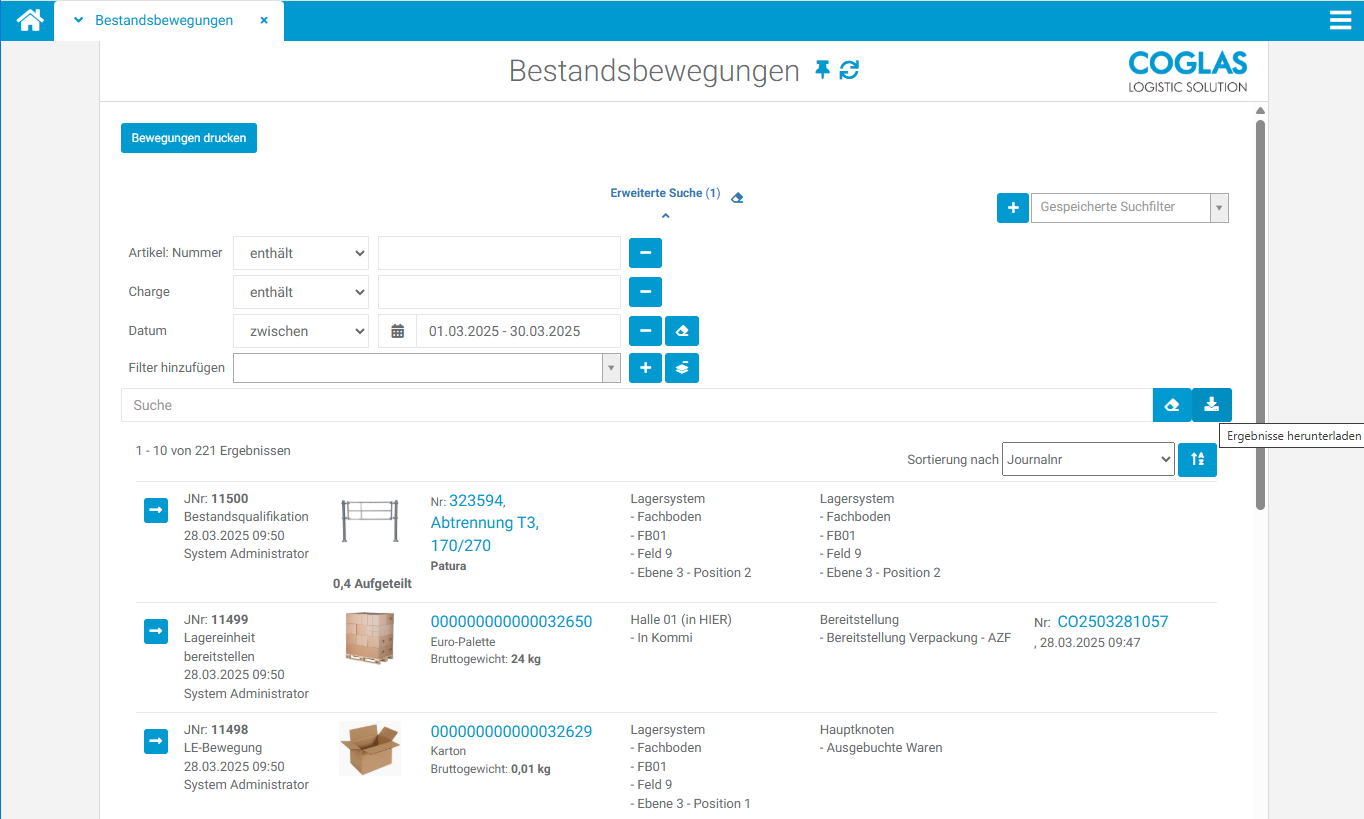Open arrow details for journal entry 11500

156,511
